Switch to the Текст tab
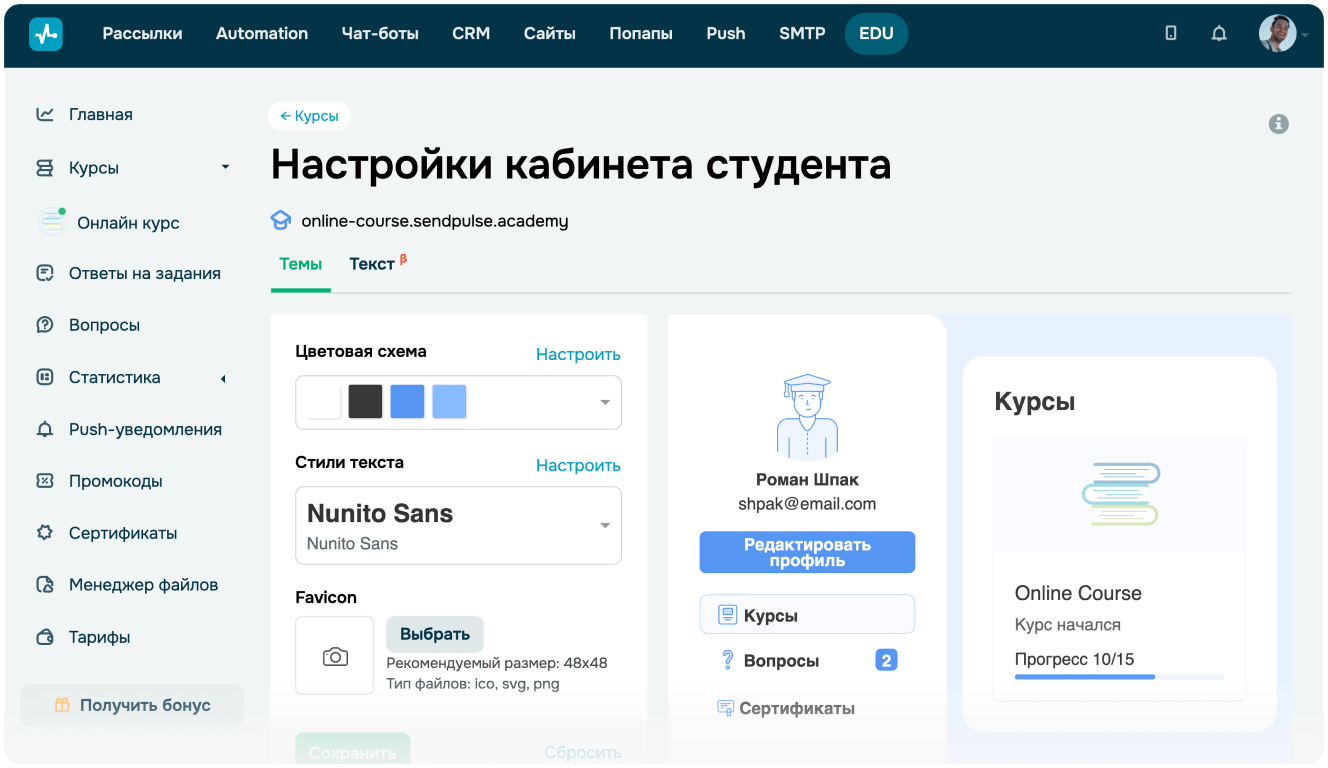This screenshot has width=1328, height=768. 372,264
